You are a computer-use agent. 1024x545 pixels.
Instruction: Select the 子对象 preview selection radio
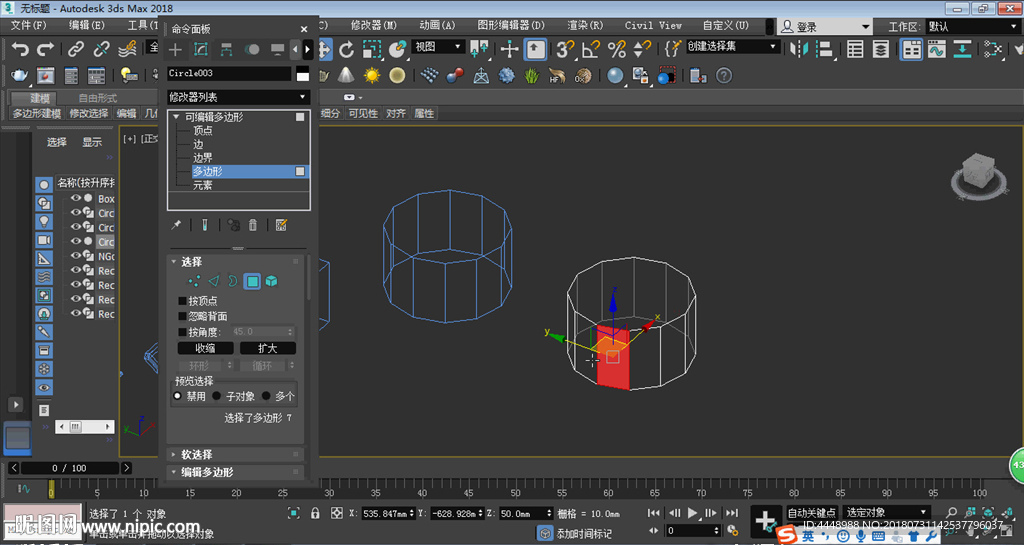click(x=216, y=396)
